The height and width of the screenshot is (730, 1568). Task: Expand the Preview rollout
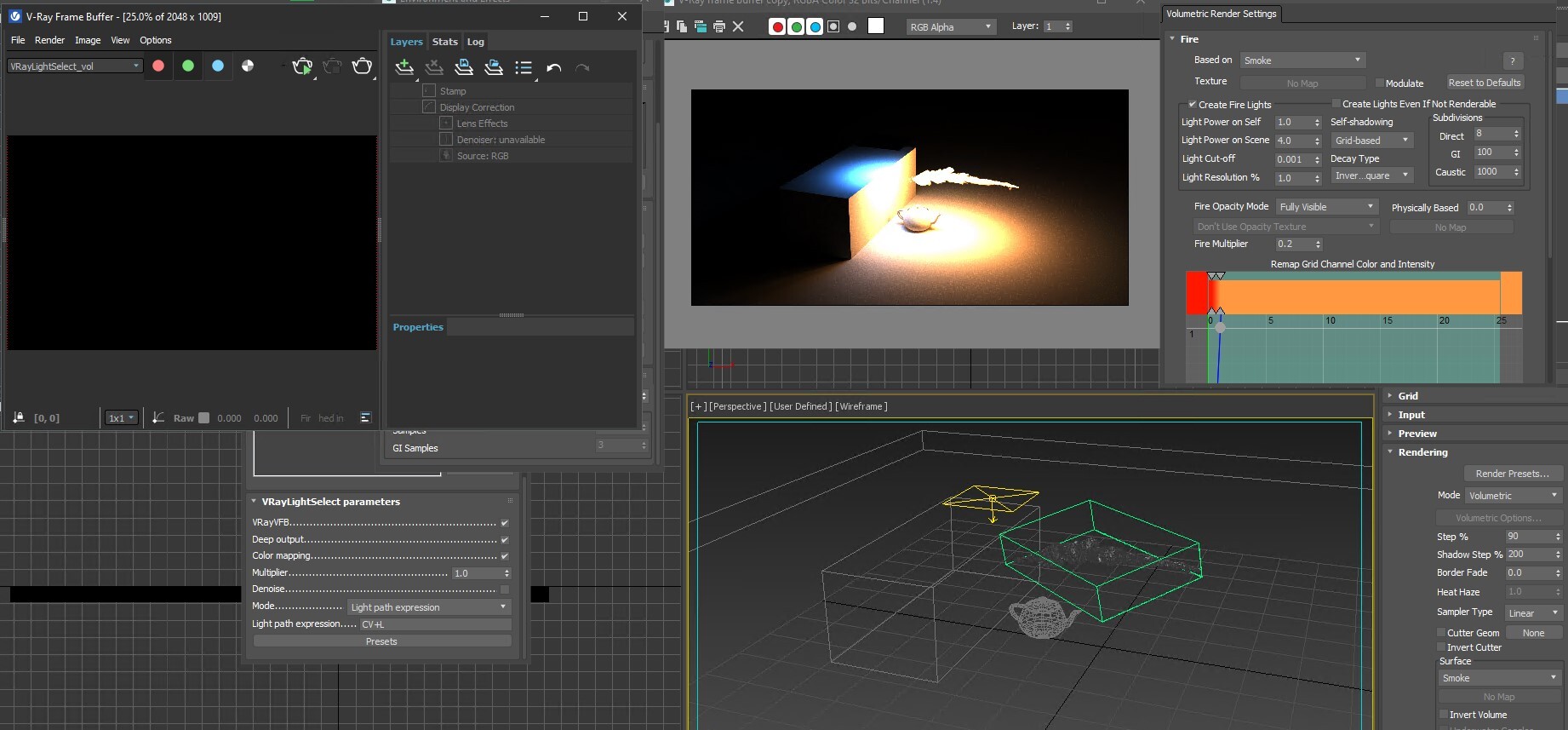click(x=1416, y=434)
